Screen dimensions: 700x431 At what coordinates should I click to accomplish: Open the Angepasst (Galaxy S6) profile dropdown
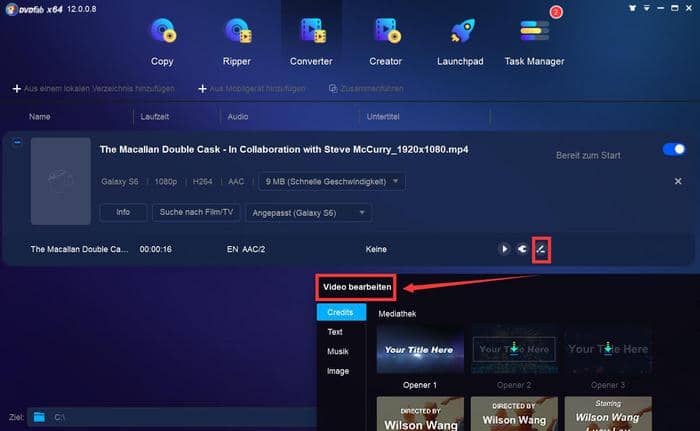point(308,213)
